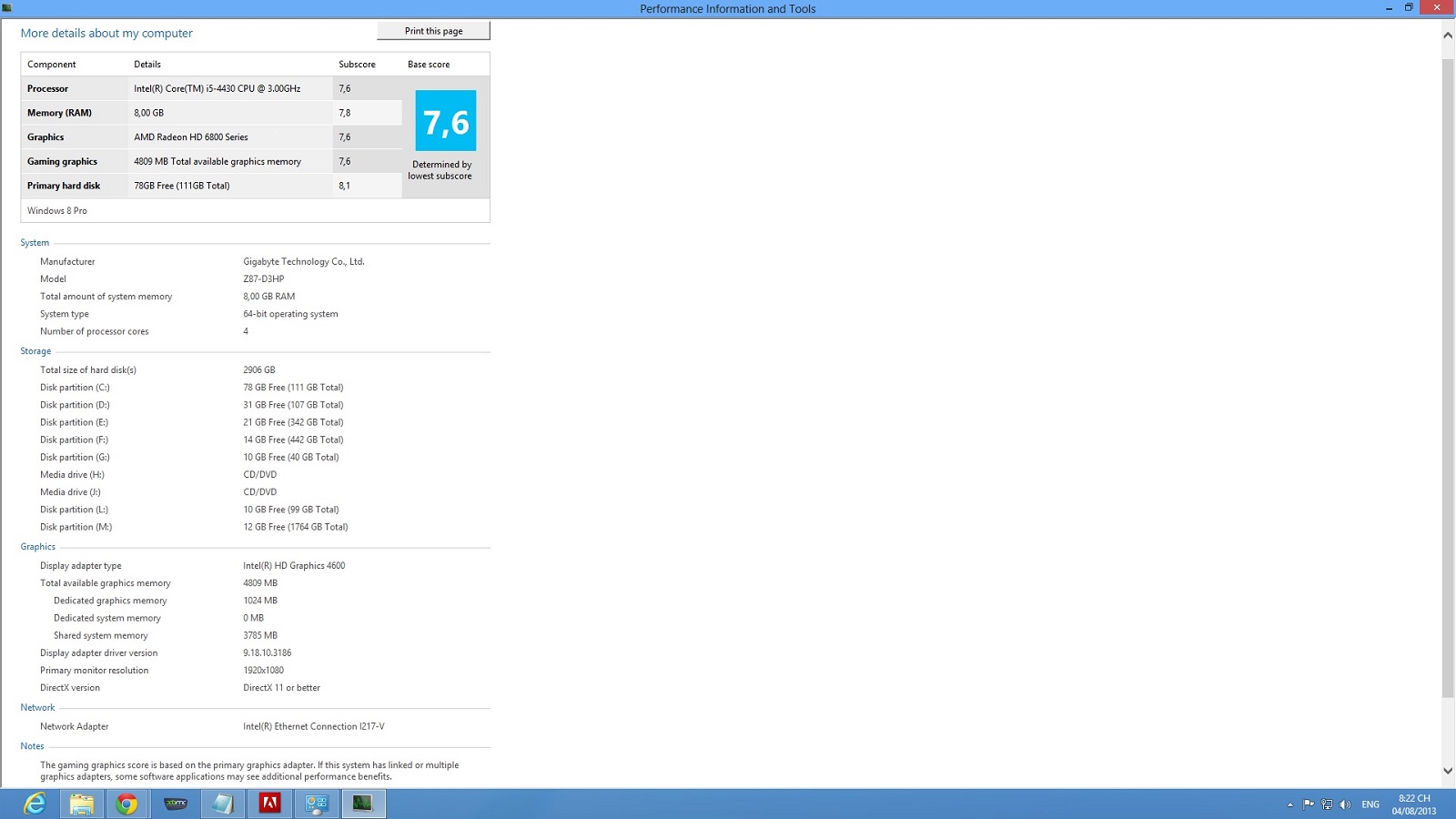Switch input language via ENG indicator

coord(1370,804)
